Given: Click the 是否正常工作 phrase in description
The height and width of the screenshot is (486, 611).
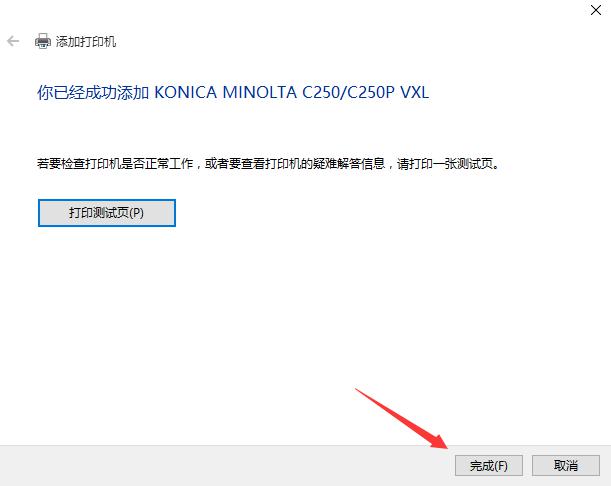Looking at the screenshot, I should tap(157, 164).
